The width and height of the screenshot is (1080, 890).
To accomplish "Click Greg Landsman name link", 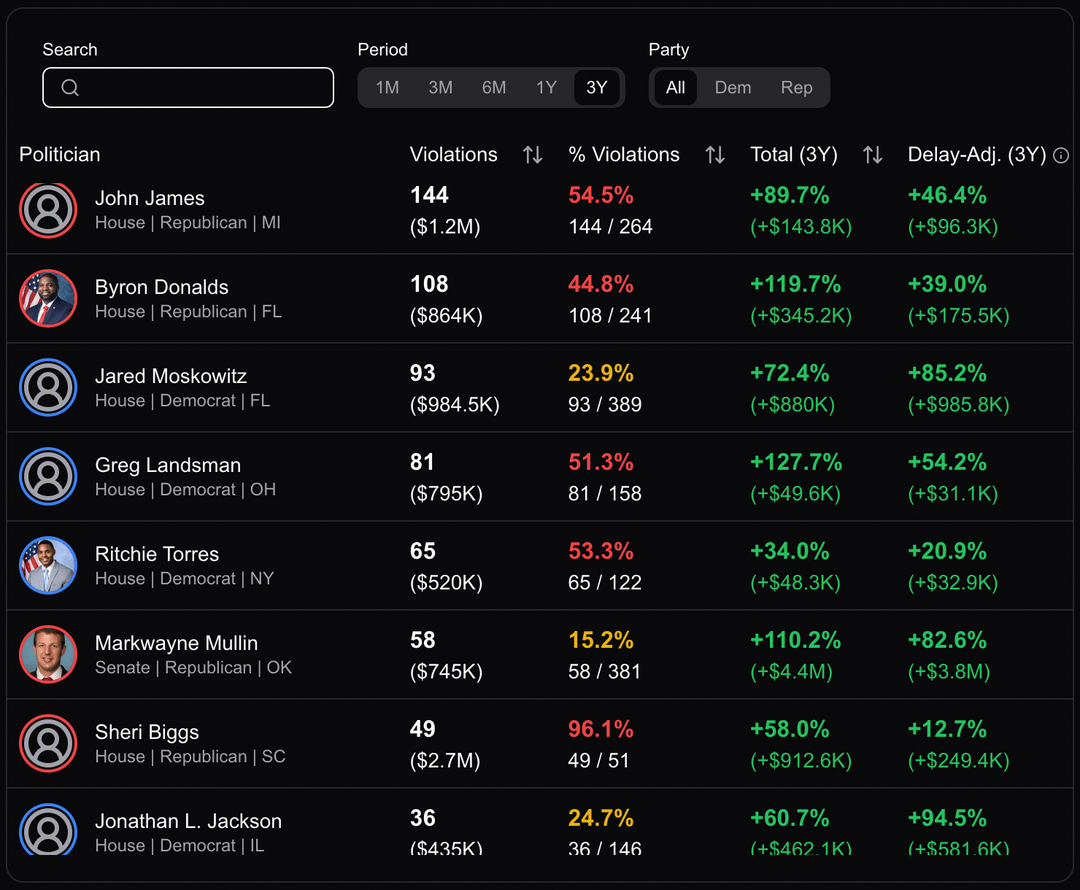I will (x=168, y=465).
